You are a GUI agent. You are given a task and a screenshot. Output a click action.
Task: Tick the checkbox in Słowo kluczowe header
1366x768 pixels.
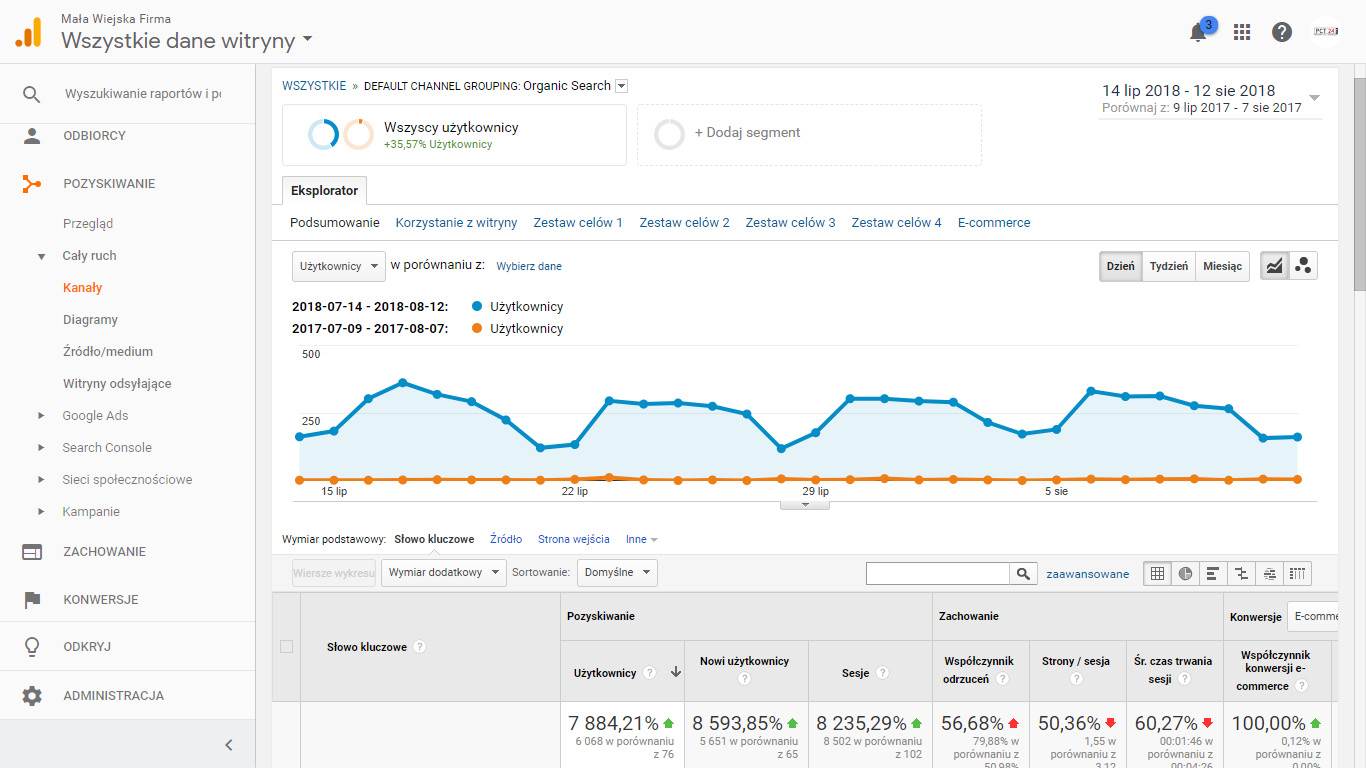point(287,647)
